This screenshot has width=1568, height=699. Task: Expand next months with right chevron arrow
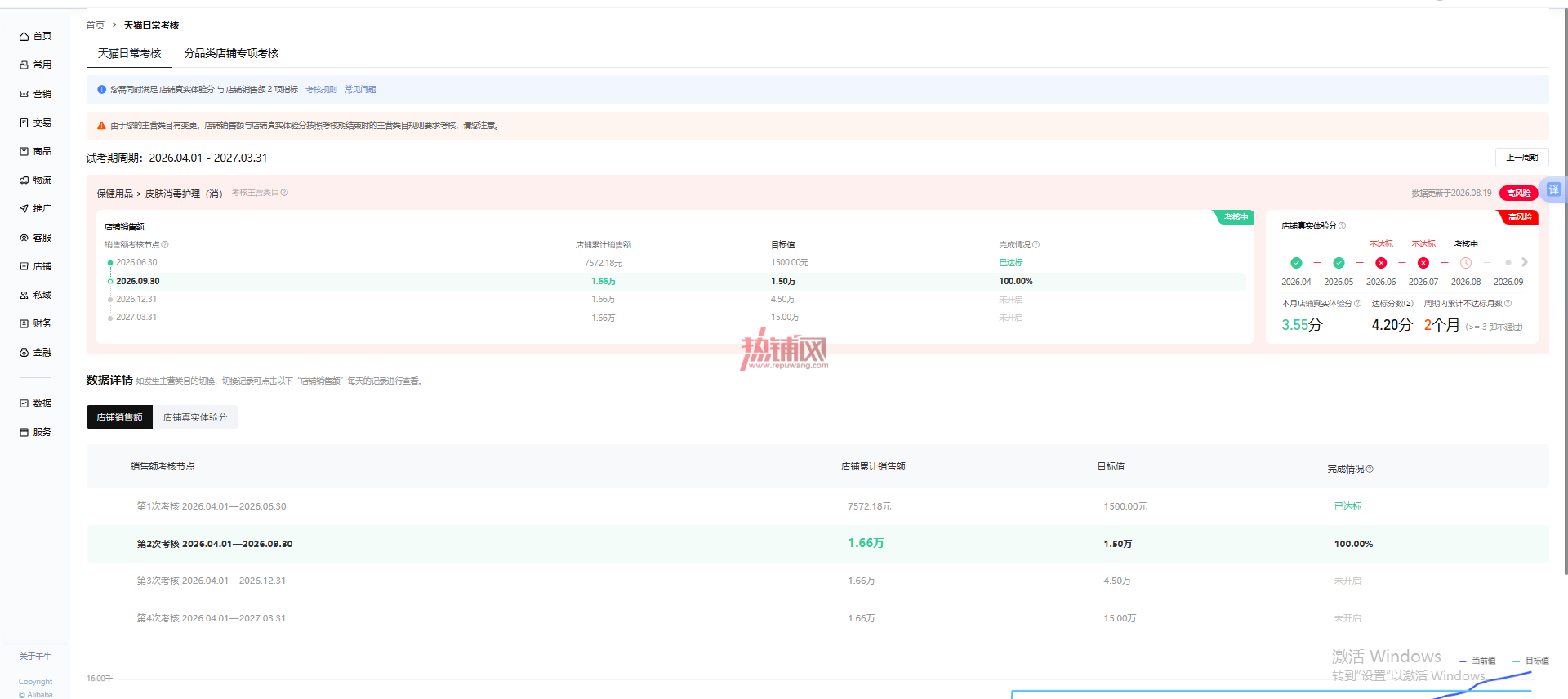(x=1524, y=263)
